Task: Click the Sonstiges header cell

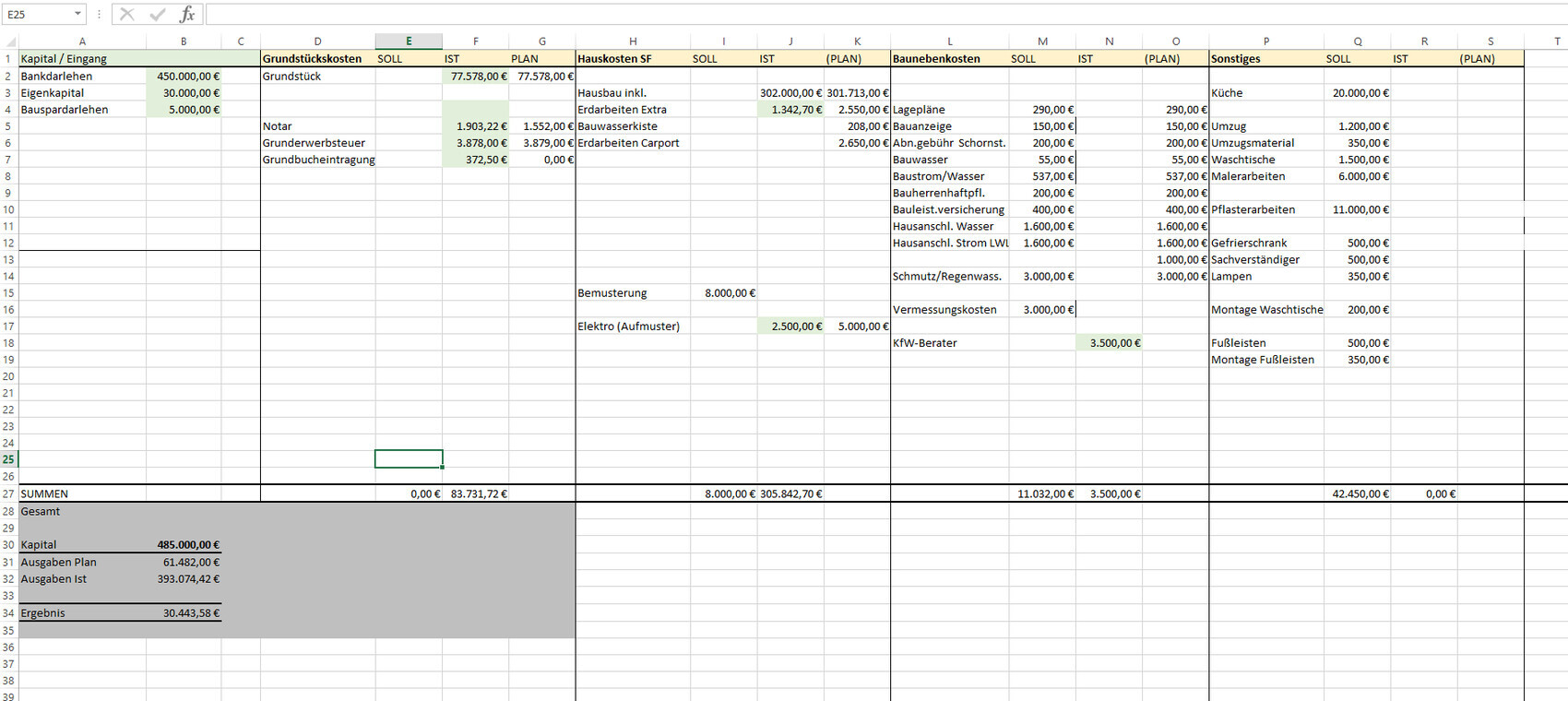Action: coord(1265,59)
